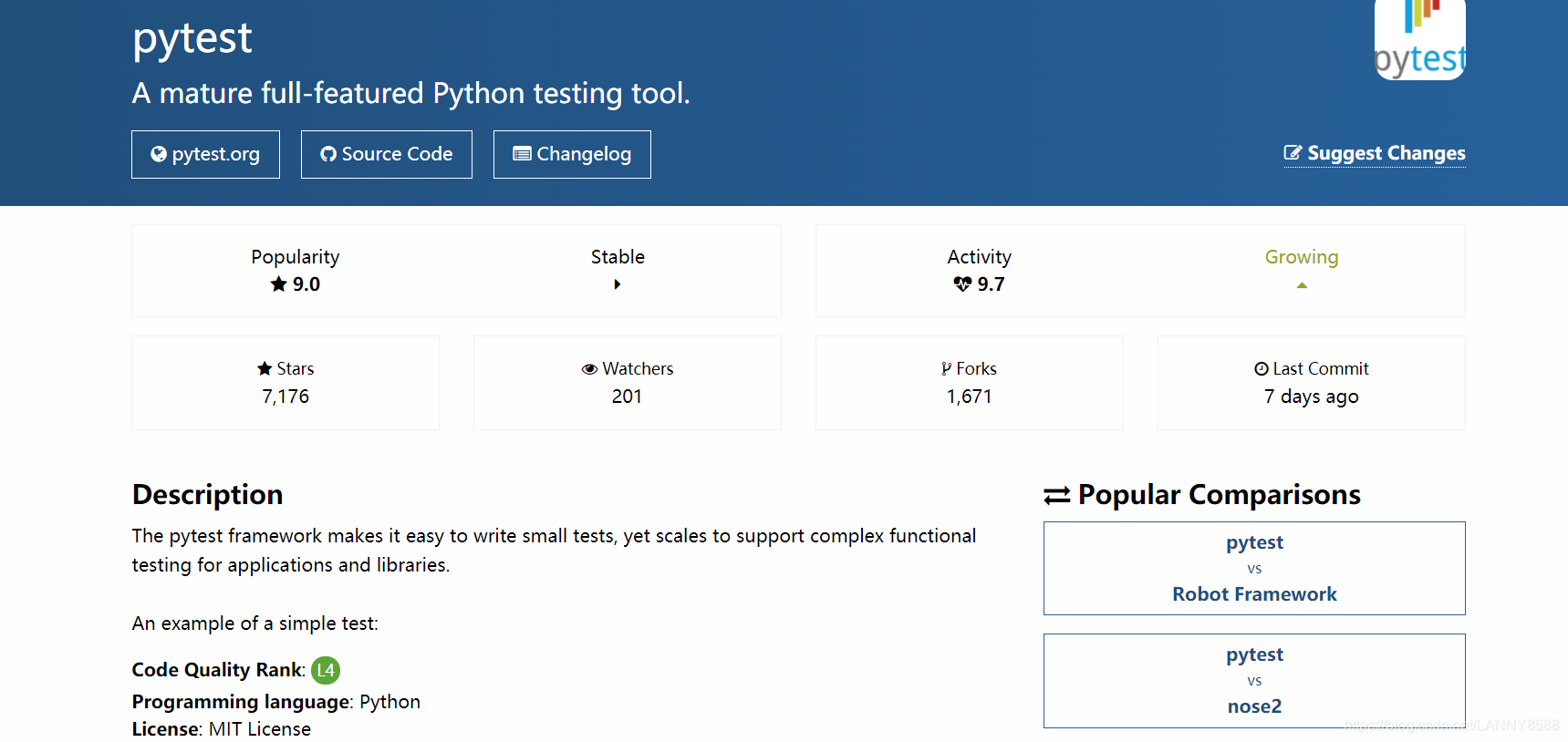Click the Description heading
Screen dimensions: 1568x742
tap(208, 495)
